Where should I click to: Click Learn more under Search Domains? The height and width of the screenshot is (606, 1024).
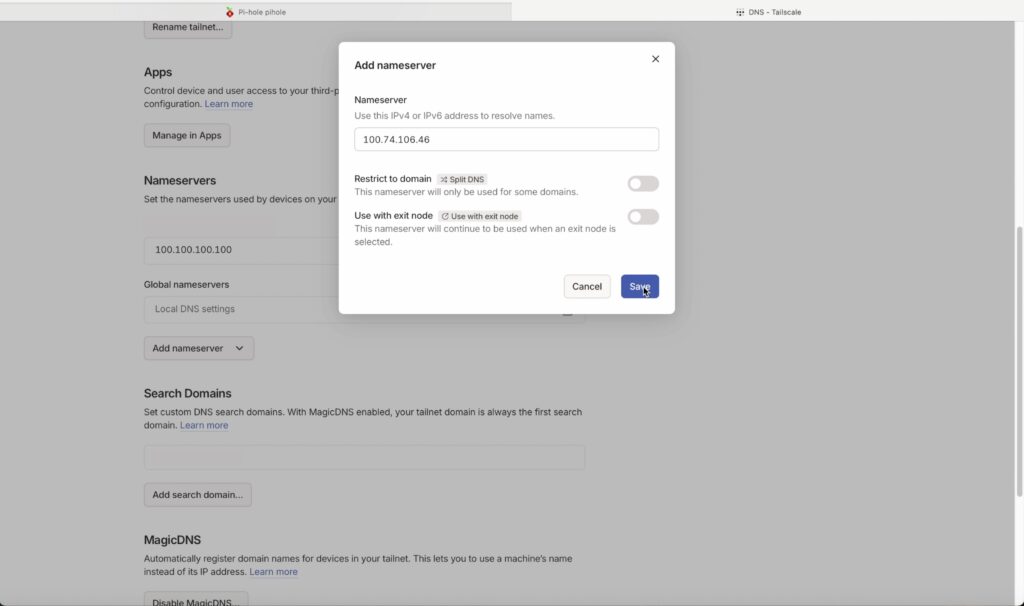(204, 424)
